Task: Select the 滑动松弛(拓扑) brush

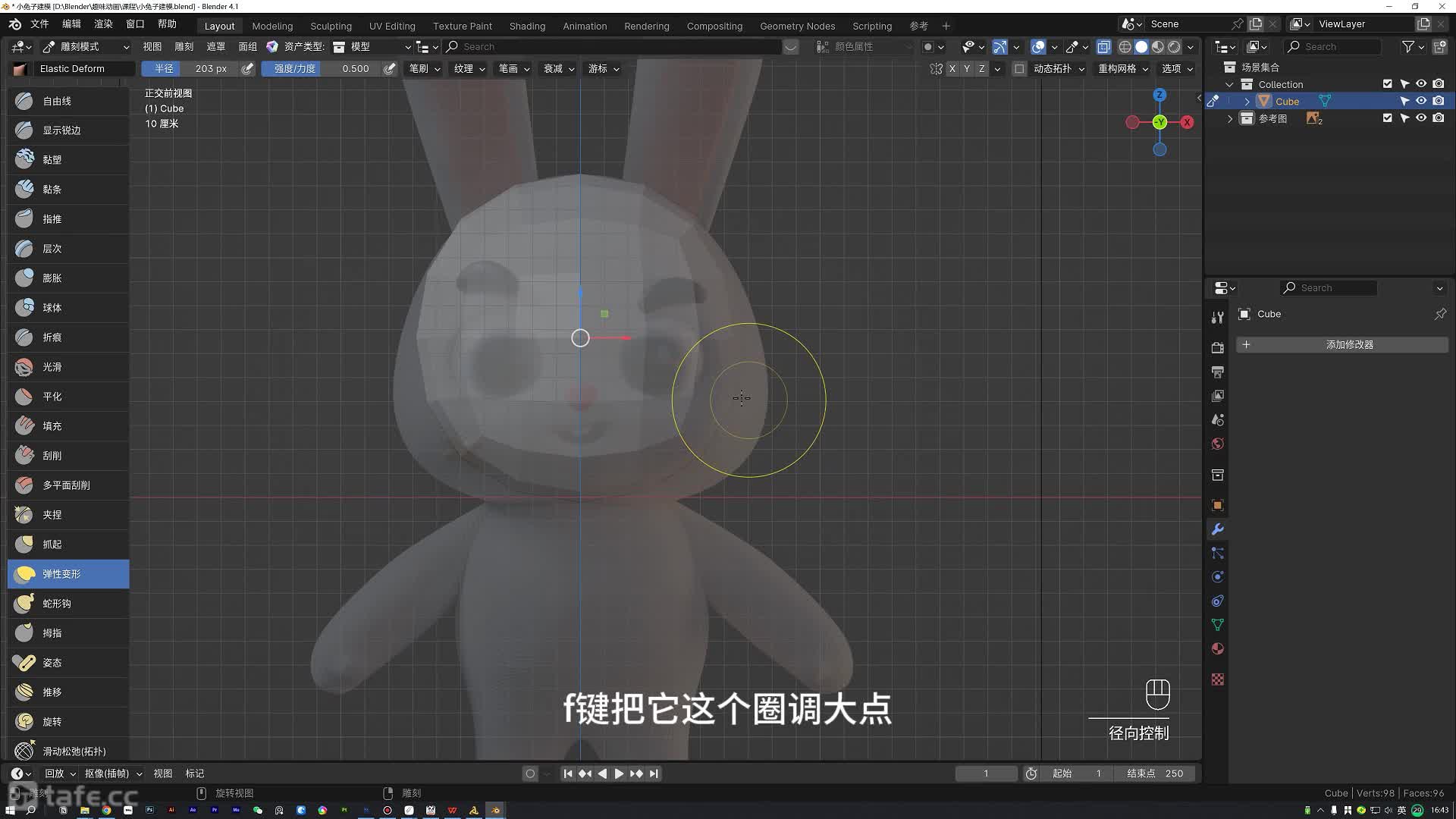Action: click(x=68, y=752)
